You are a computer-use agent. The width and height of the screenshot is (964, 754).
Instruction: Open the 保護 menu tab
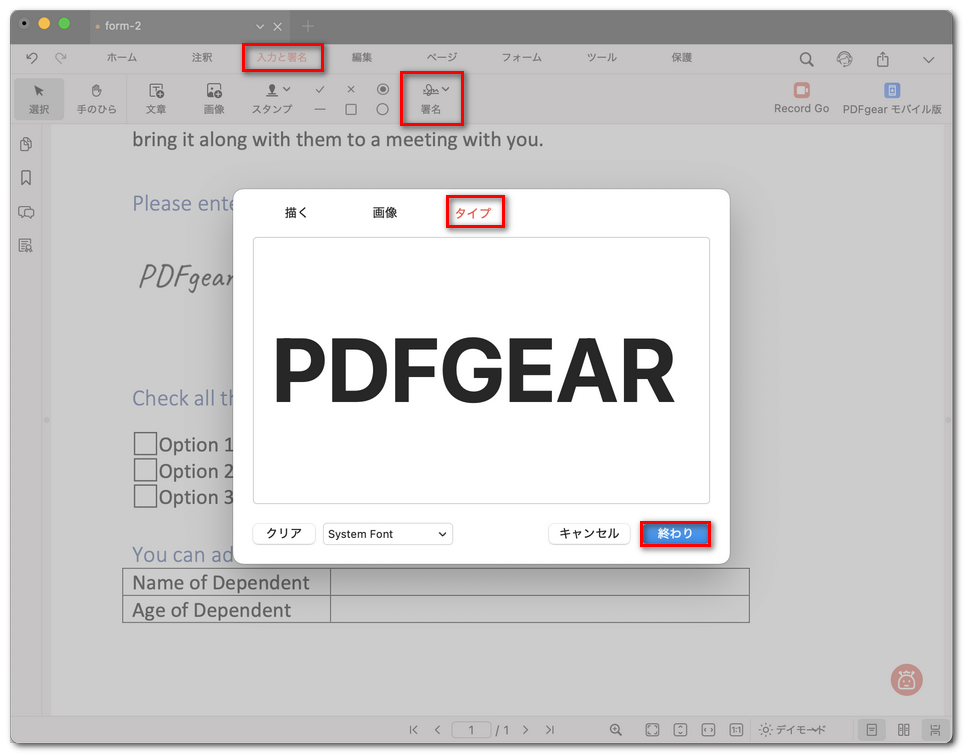[x=682, y=57]
